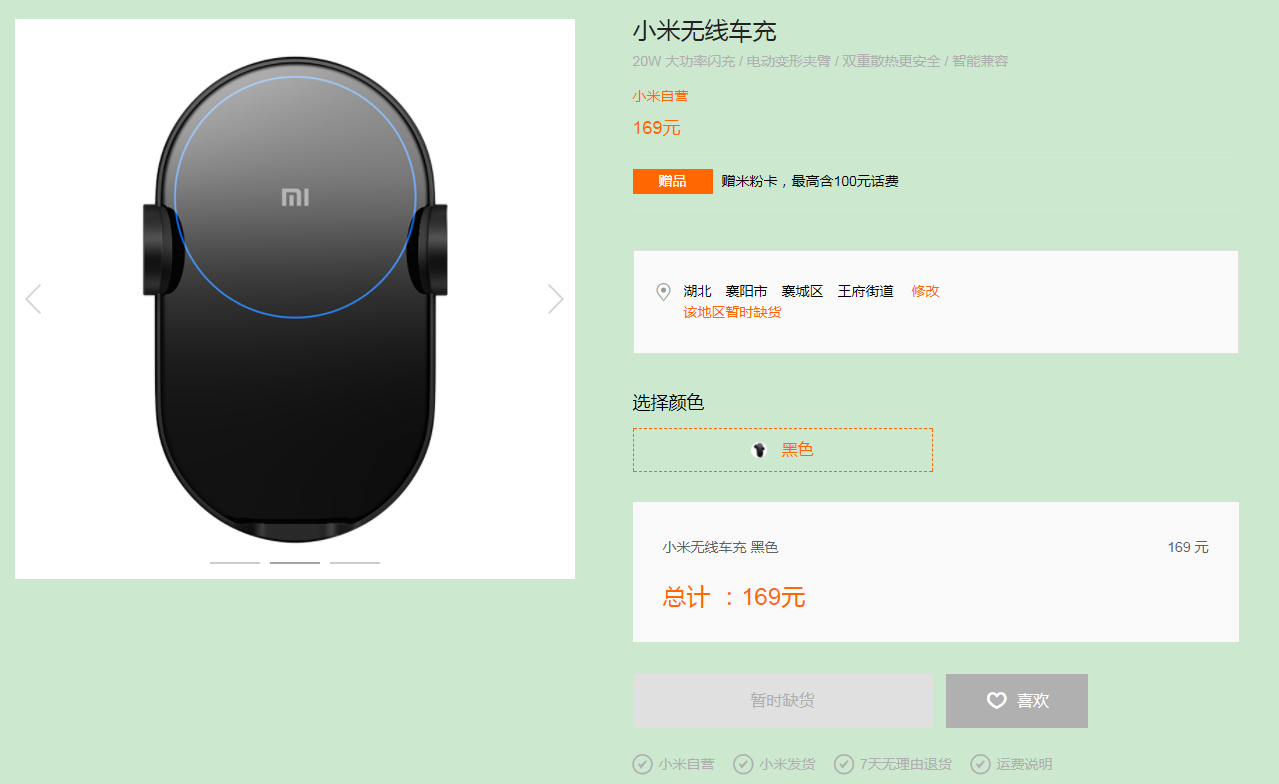
Task: Click the heart icon on the 喜欢 button
Action: coord(996,701)
